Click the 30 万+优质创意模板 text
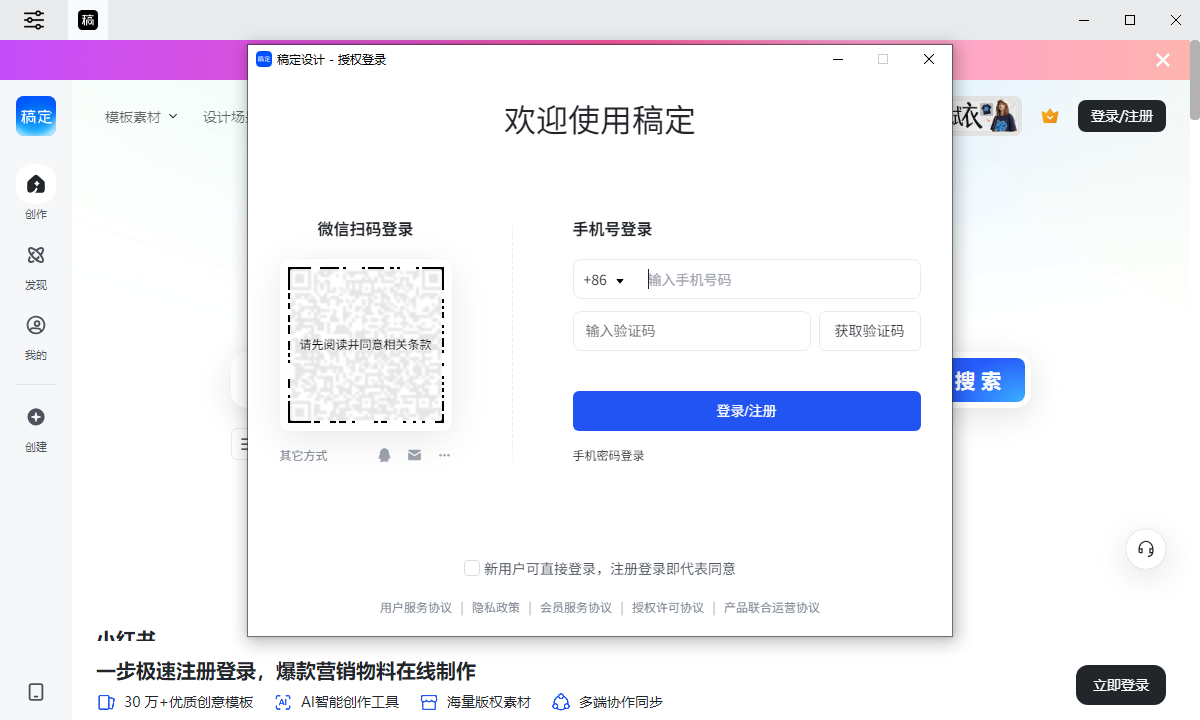The image size is (1200, 720). [189, 702]
